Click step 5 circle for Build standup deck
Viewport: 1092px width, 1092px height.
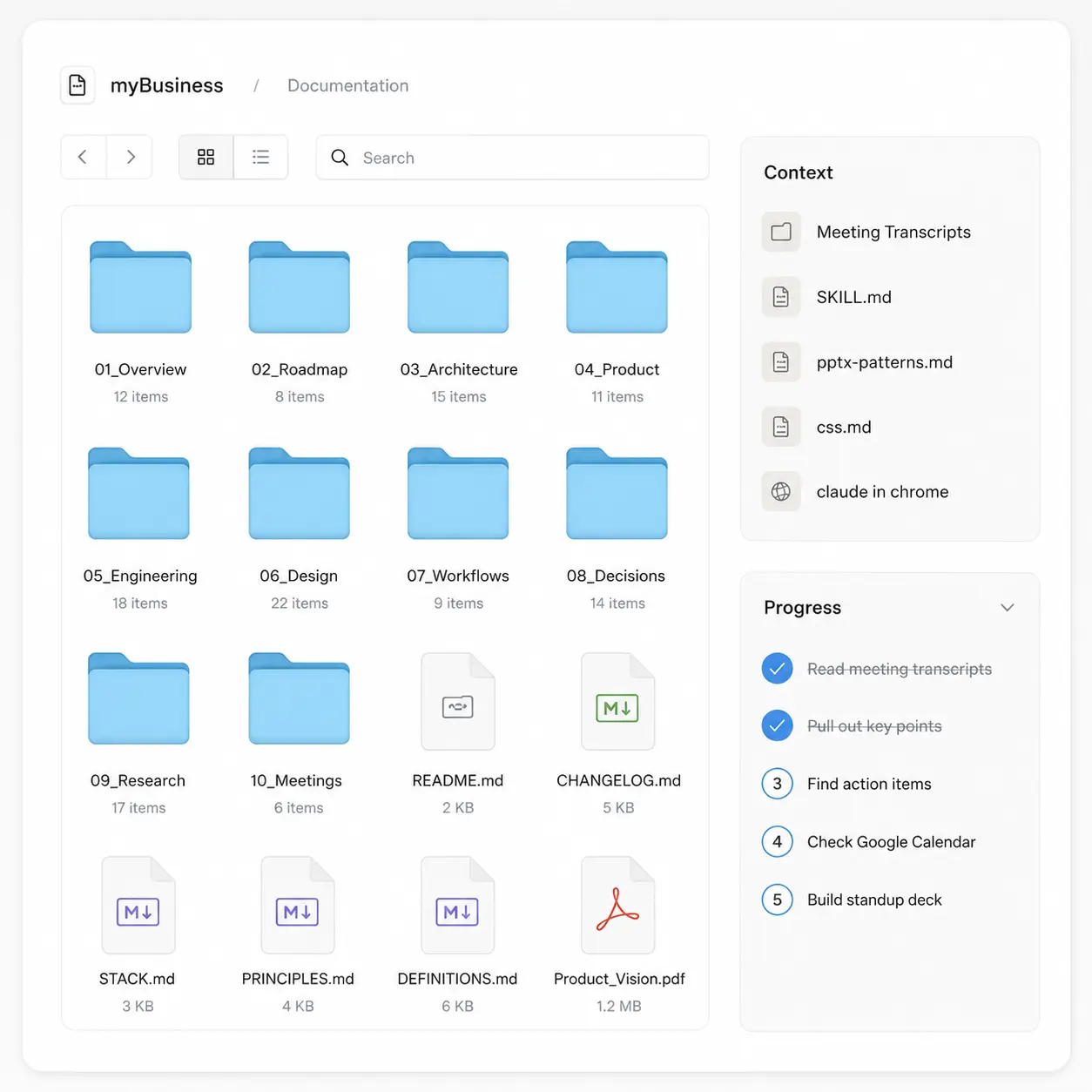coord(778,900)
